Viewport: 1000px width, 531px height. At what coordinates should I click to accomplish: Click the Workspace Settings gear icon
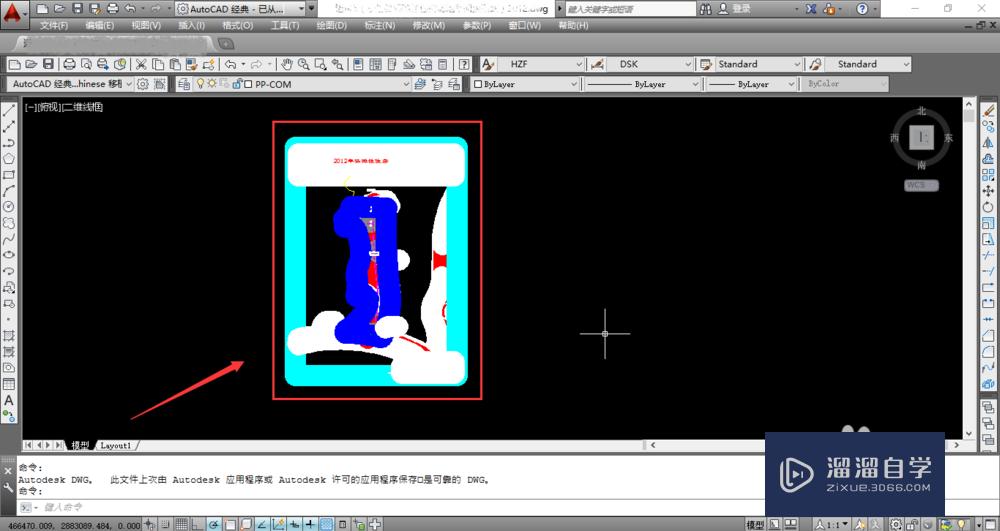click(143, 84)
